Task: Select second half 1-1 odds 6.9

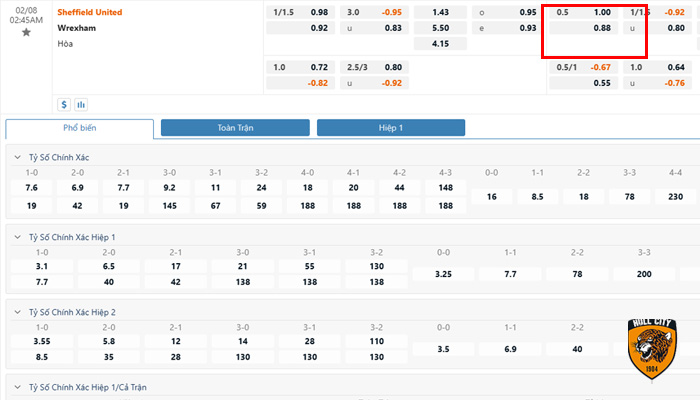Action: (x=509, y=349)
